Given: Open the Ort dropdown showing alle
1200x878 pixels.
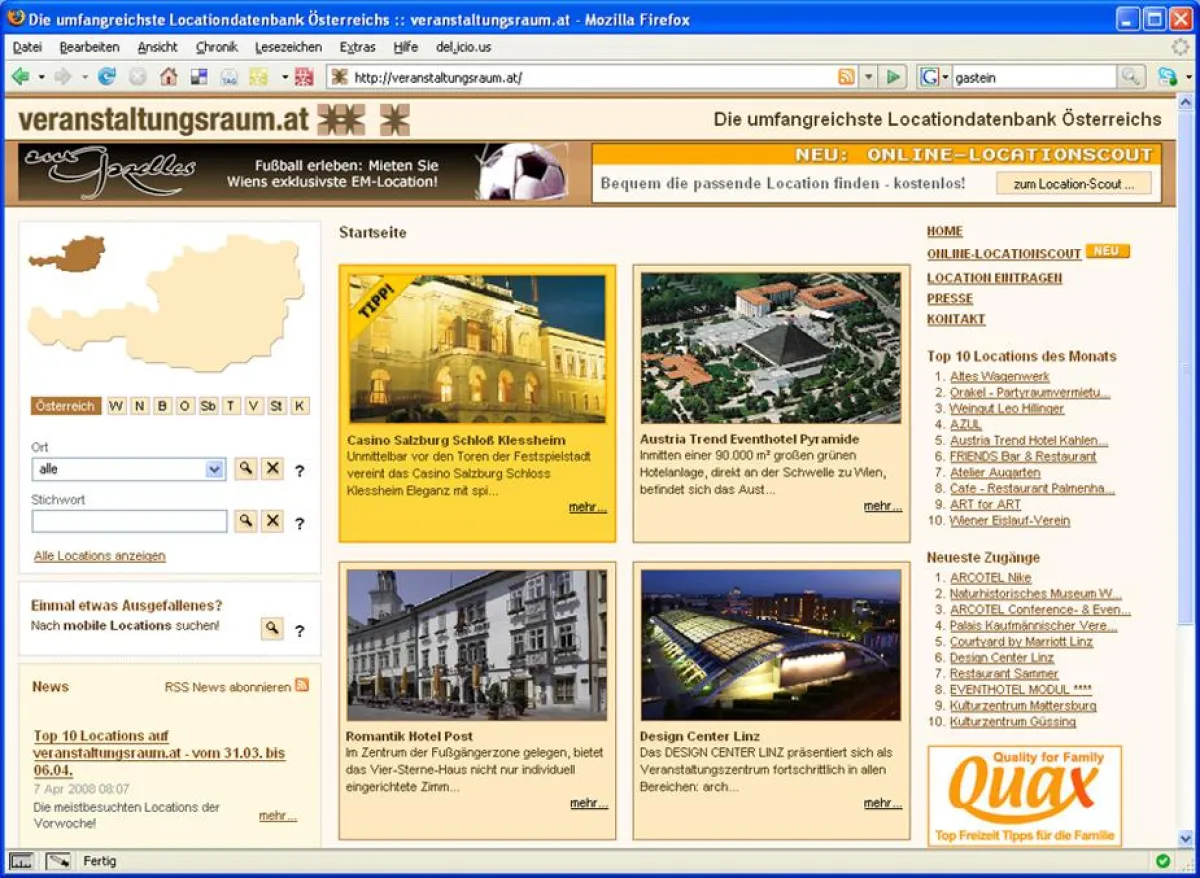Looking at the screenshot, I should (x=214, y=469).
